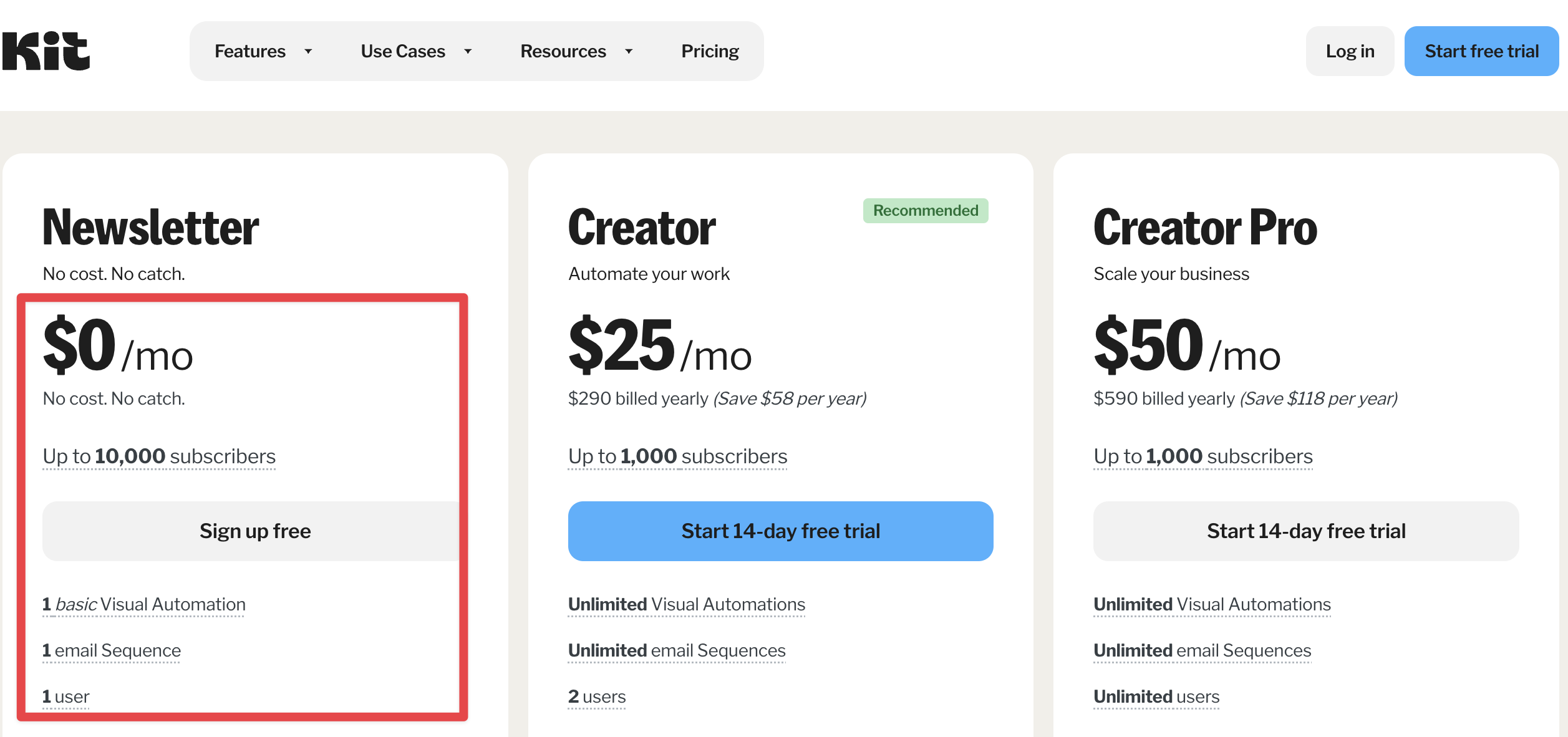The width and height of the screenshot is (1568, 737).
Task: Click Unlimited users under Creator Pro
Action: 1156,696
